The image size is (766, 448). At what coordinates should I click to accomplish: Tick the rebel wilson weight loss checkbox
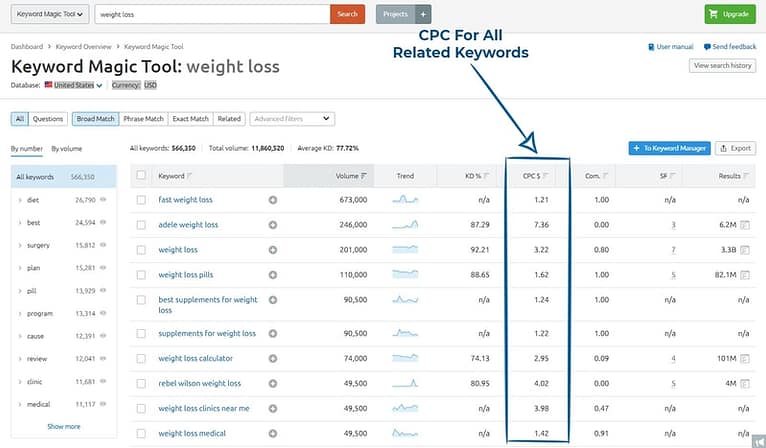tap(141, 383)
